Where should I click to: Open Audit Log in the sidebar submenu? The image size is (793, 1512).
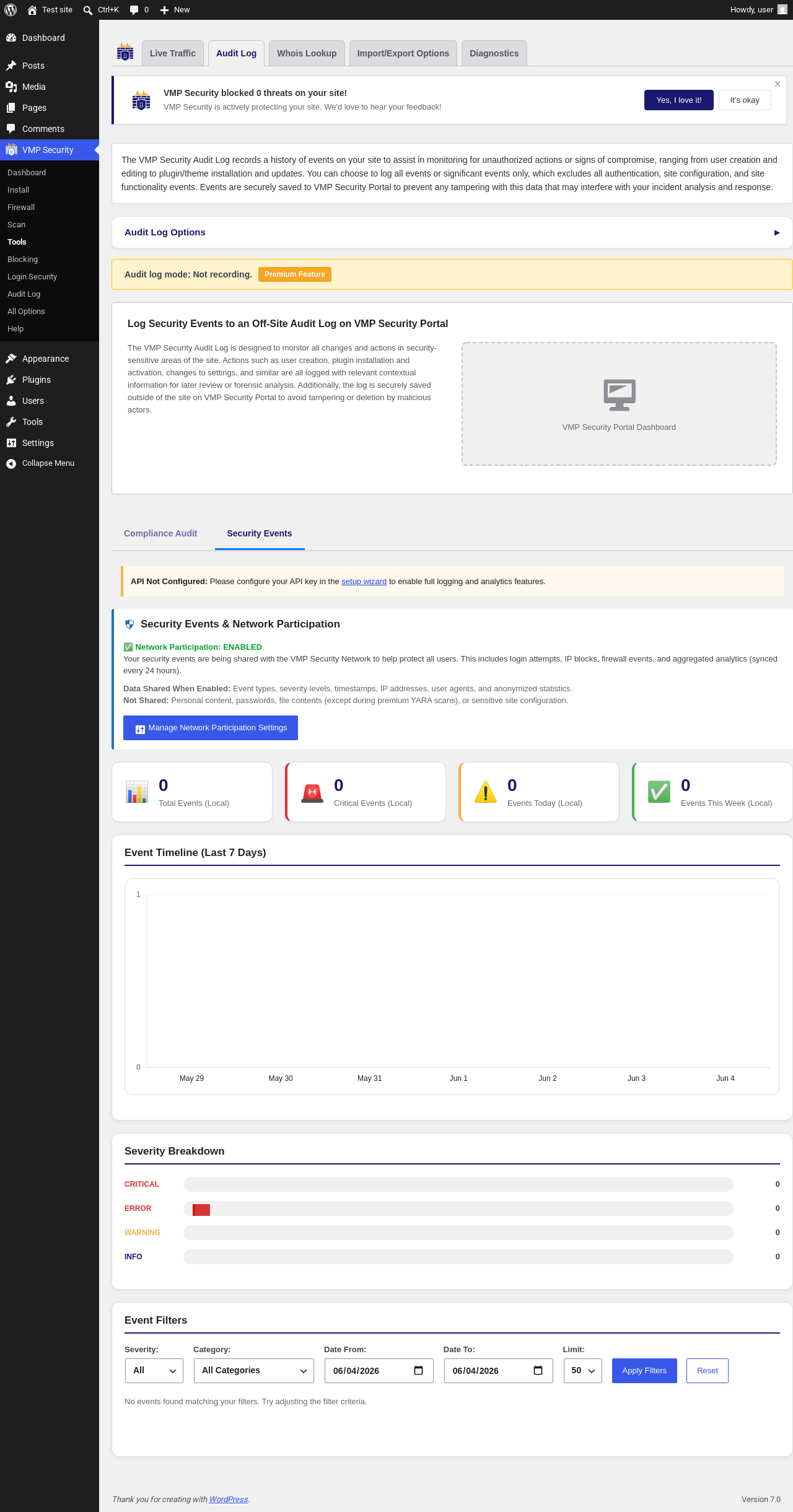[x=24, y=294]
